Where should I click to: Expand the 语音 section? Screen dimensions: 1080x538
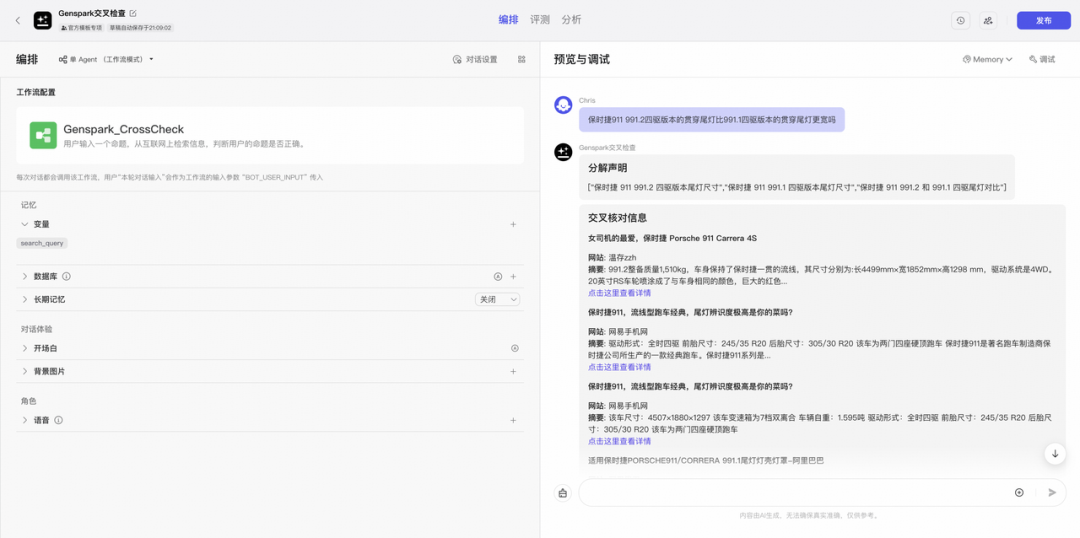[x=25, y=420]
